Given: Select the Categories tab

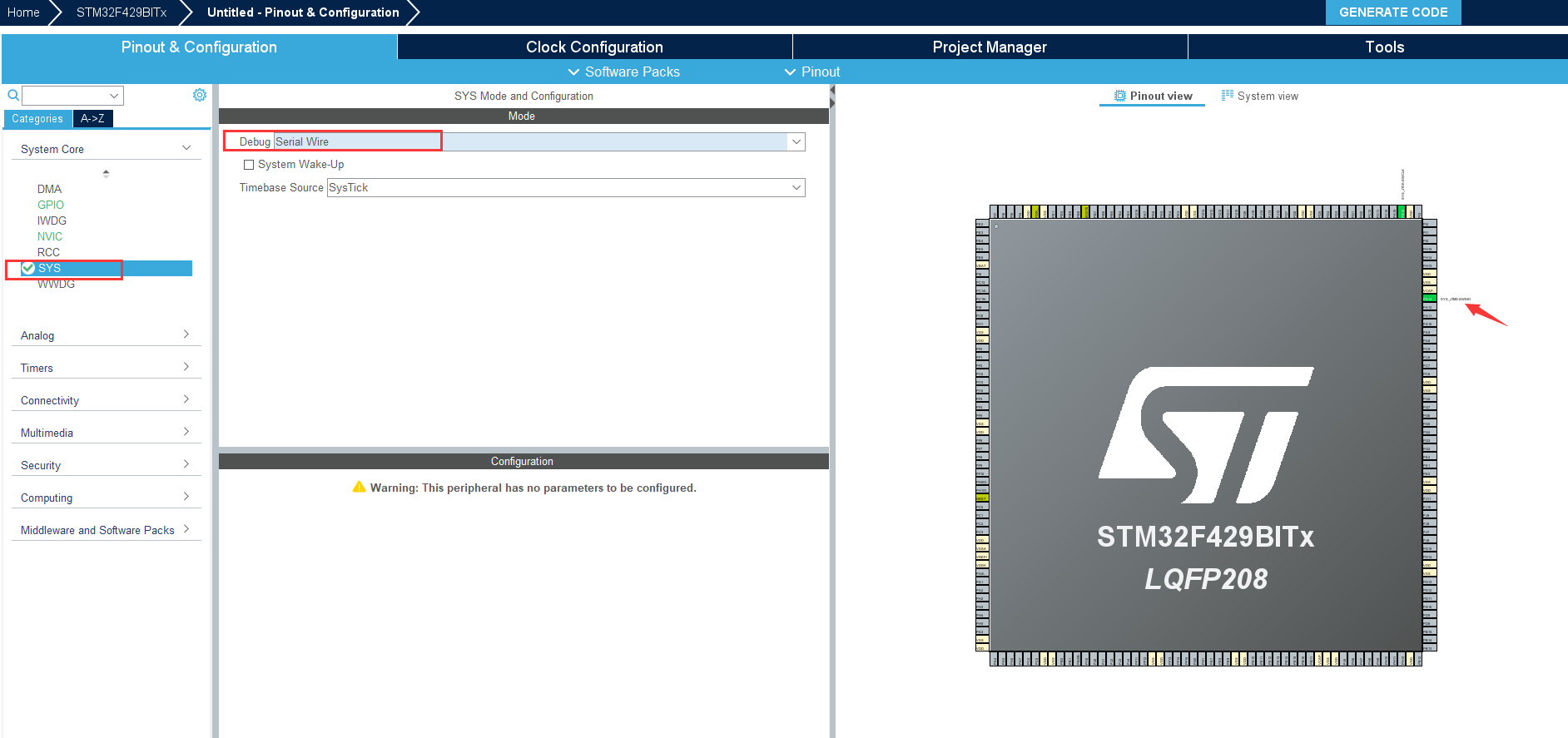Looking at the screenshot, I should point(37,119).
